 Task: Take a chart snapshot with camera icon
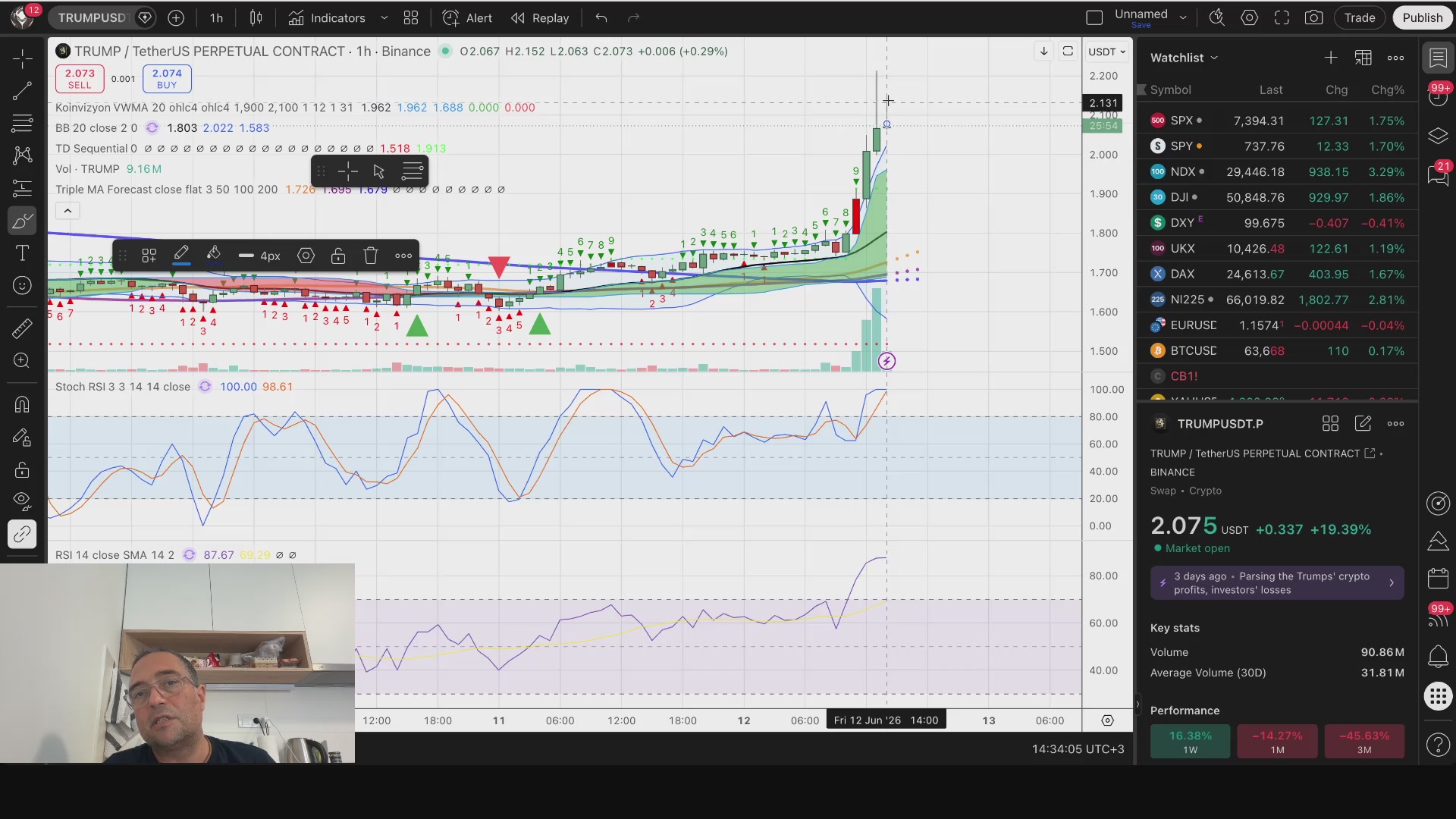point(1313,17)
